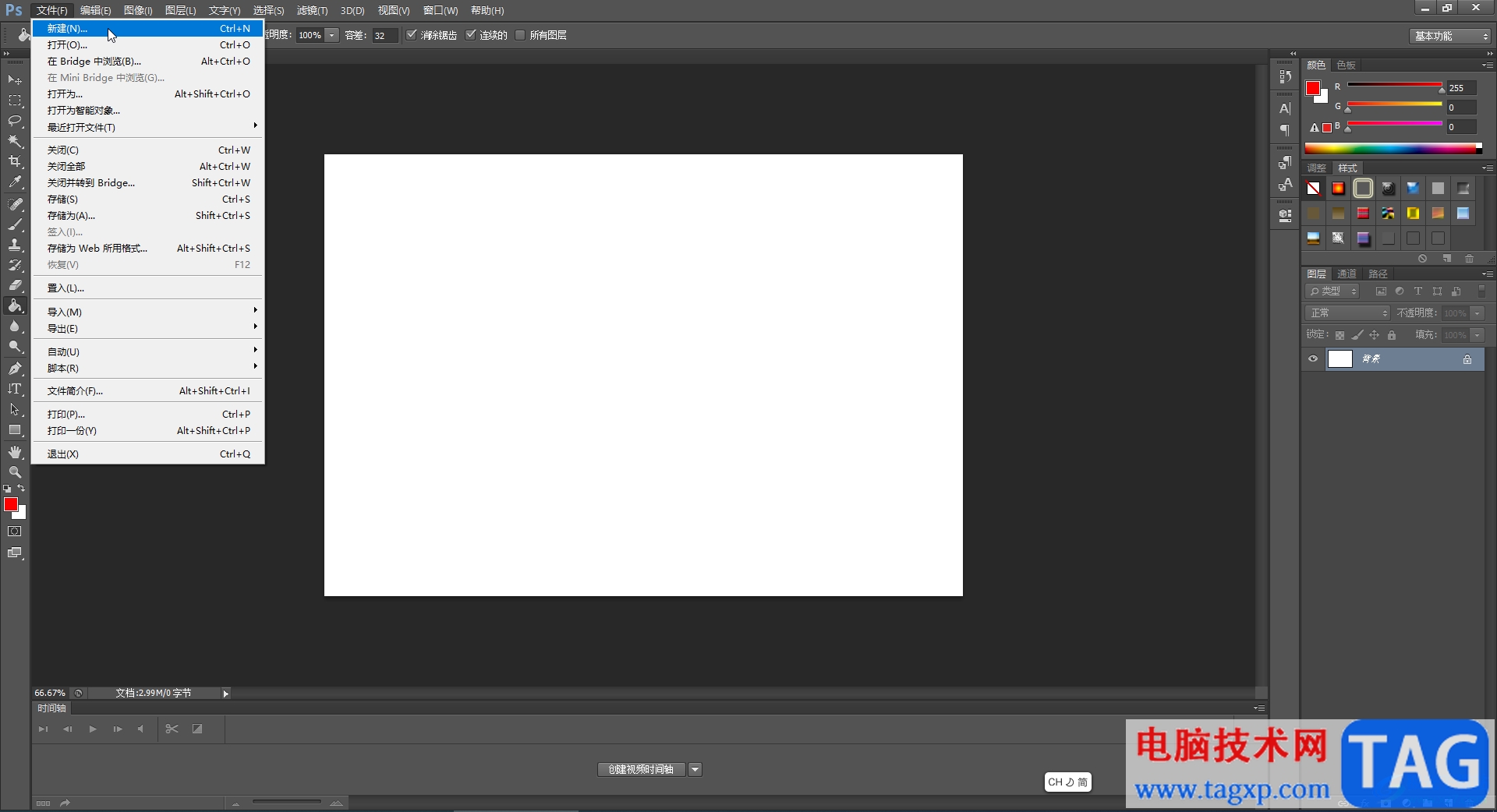Select the Pen tool

15,369
